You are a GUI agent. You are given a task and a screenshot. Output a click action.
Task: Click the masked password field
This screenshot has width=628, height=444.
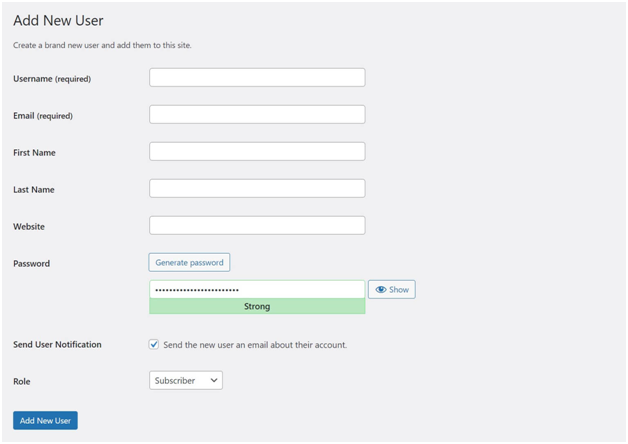click(x=257, y=289)
